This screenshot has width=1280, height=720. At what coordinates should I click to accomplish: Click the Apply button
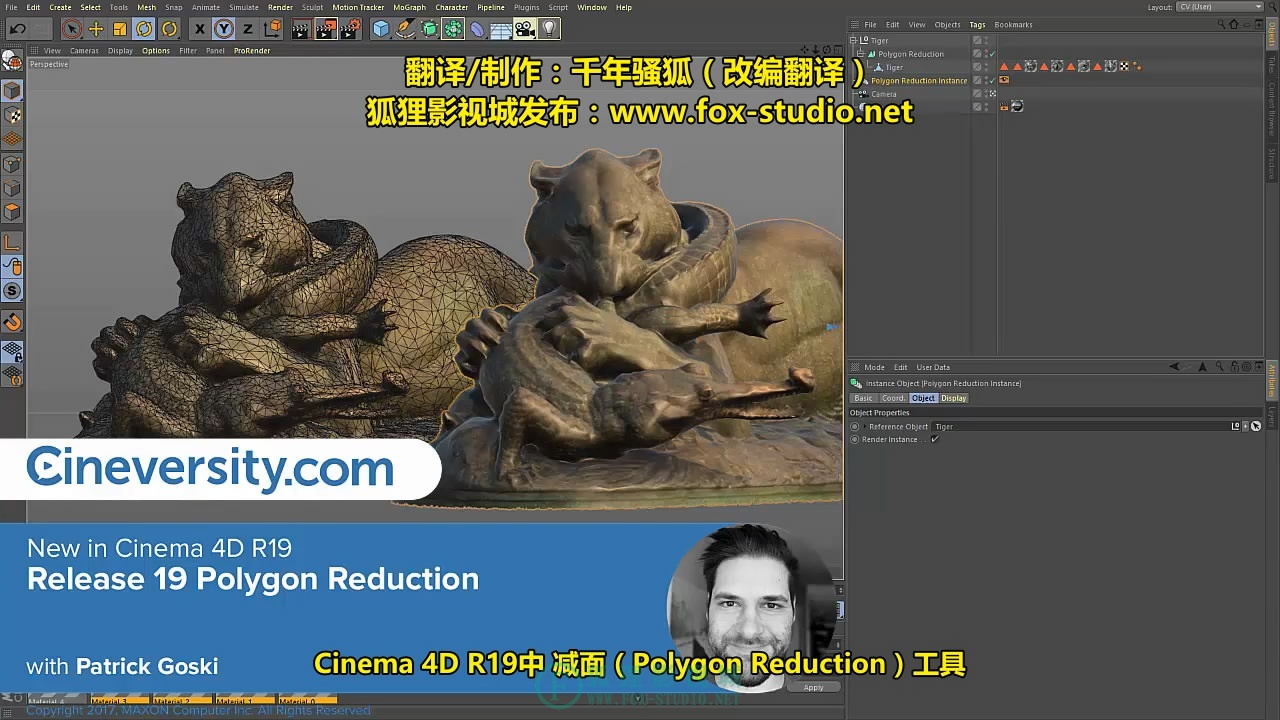813,687
